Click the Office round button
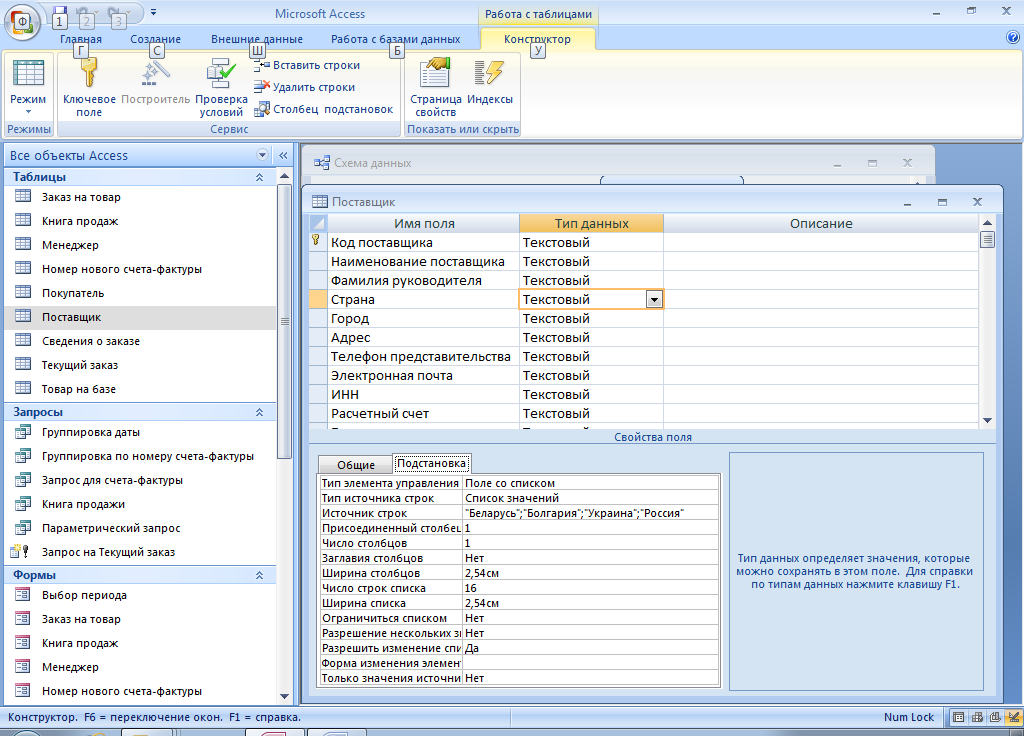1024x736 pixels. [23, 22]
